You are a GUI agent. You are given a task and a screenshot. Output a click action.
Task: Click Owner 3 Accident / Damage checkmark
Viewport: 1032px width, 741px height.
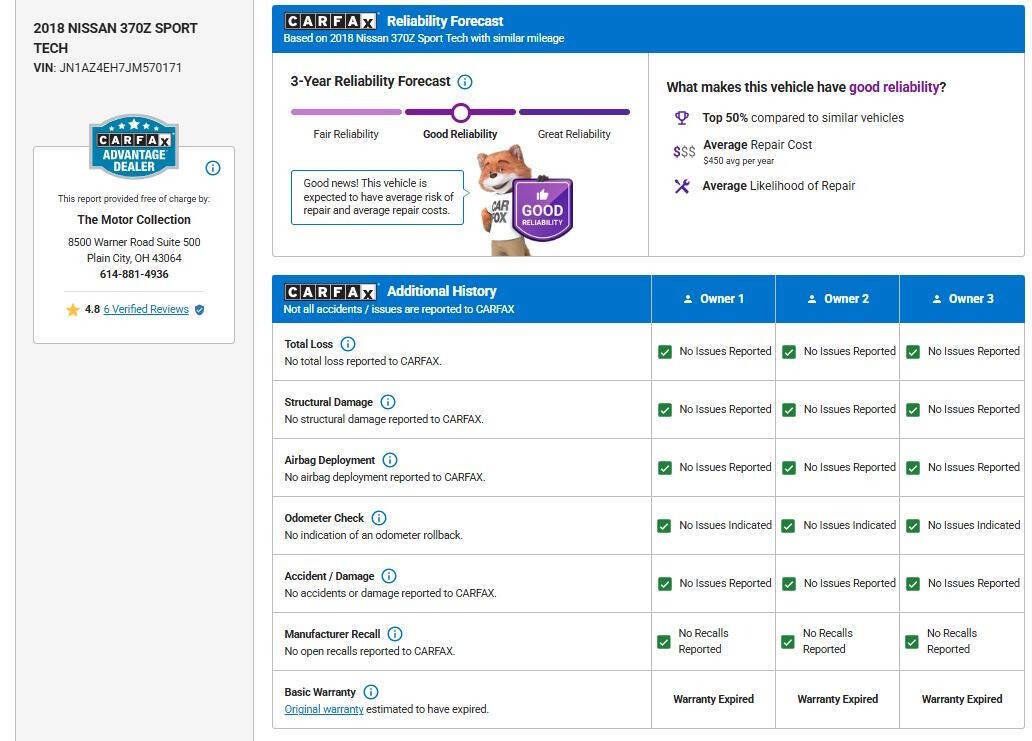913,584
